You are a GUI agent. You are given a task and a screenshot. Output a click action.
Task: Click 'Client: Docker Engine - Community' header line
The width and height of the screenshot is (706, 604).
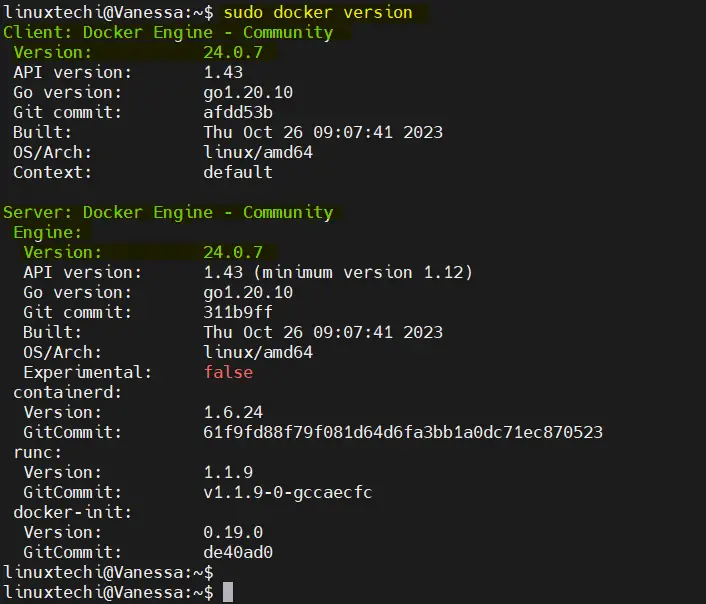tap(168, 32)
